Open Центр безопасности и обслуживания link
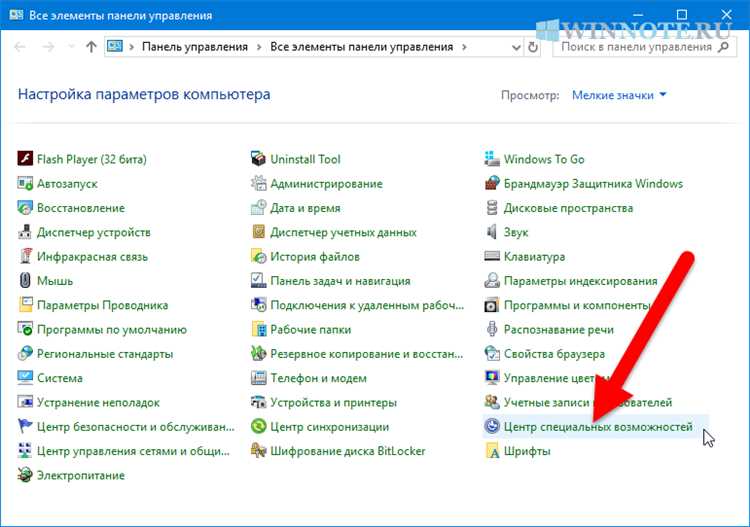Image resolution: width=750 pixels, height=527 pixels. pos(136,426)
